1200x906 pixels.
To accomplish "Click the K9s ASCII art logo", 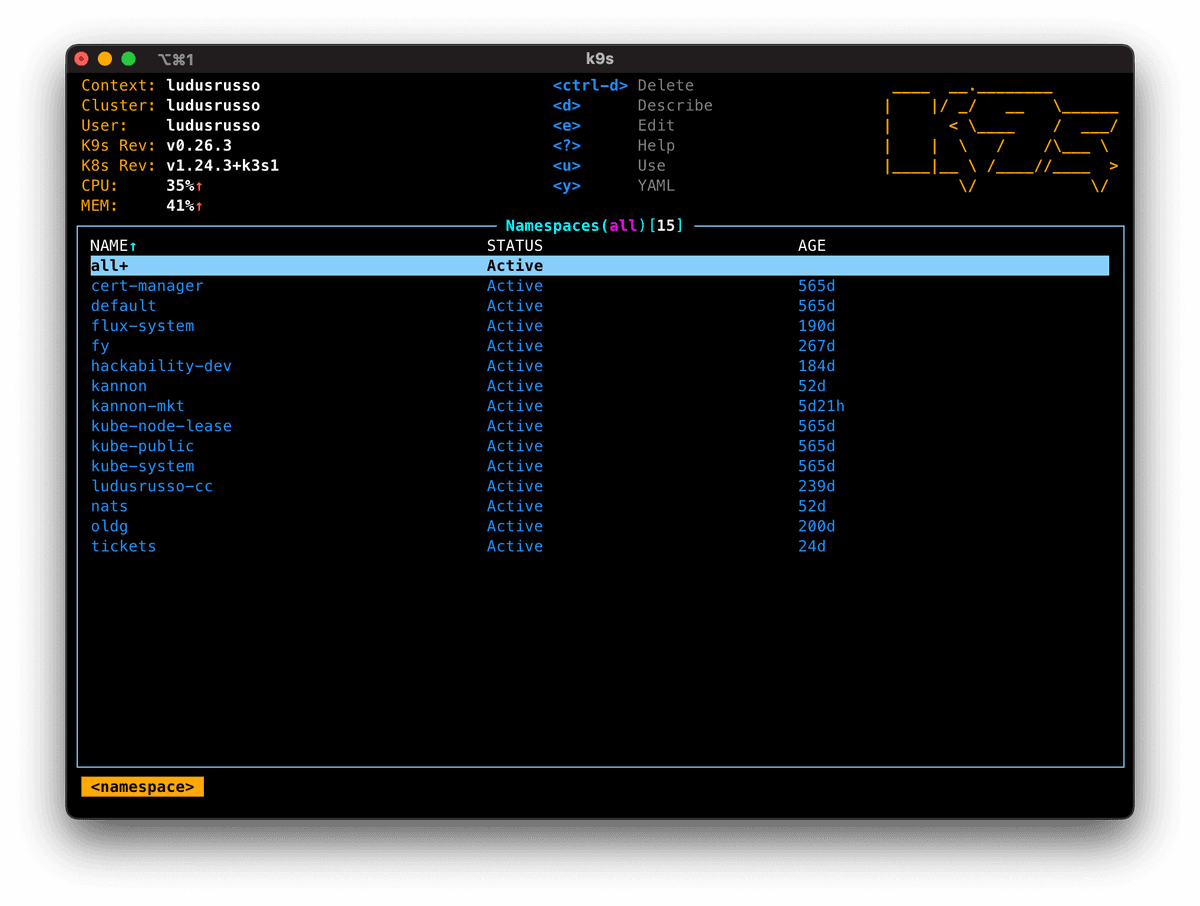I will coord(1001,136).
